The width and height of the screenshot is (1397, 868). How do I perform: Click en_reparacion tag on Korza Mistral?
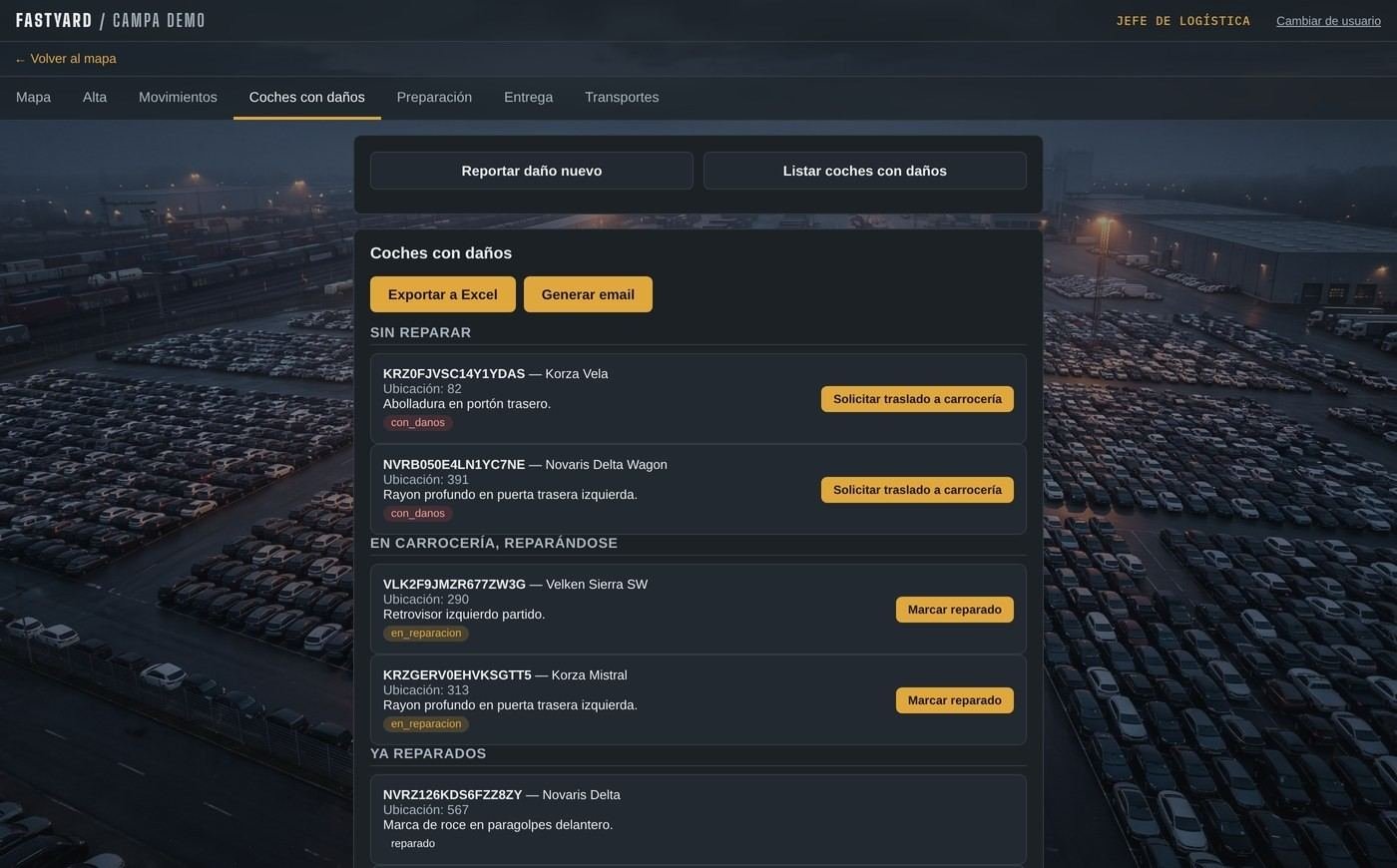426,724
